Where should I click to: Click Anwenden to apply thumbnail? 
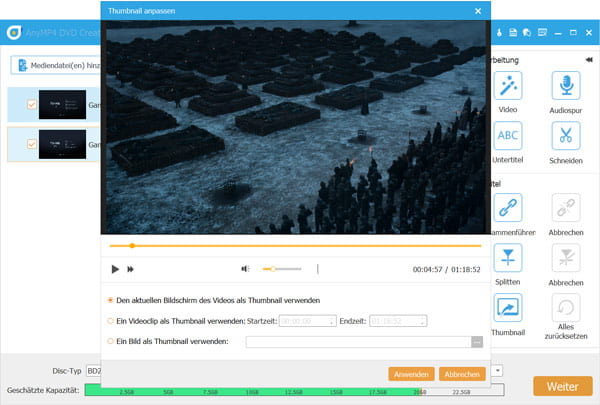[x=411, y=374]
